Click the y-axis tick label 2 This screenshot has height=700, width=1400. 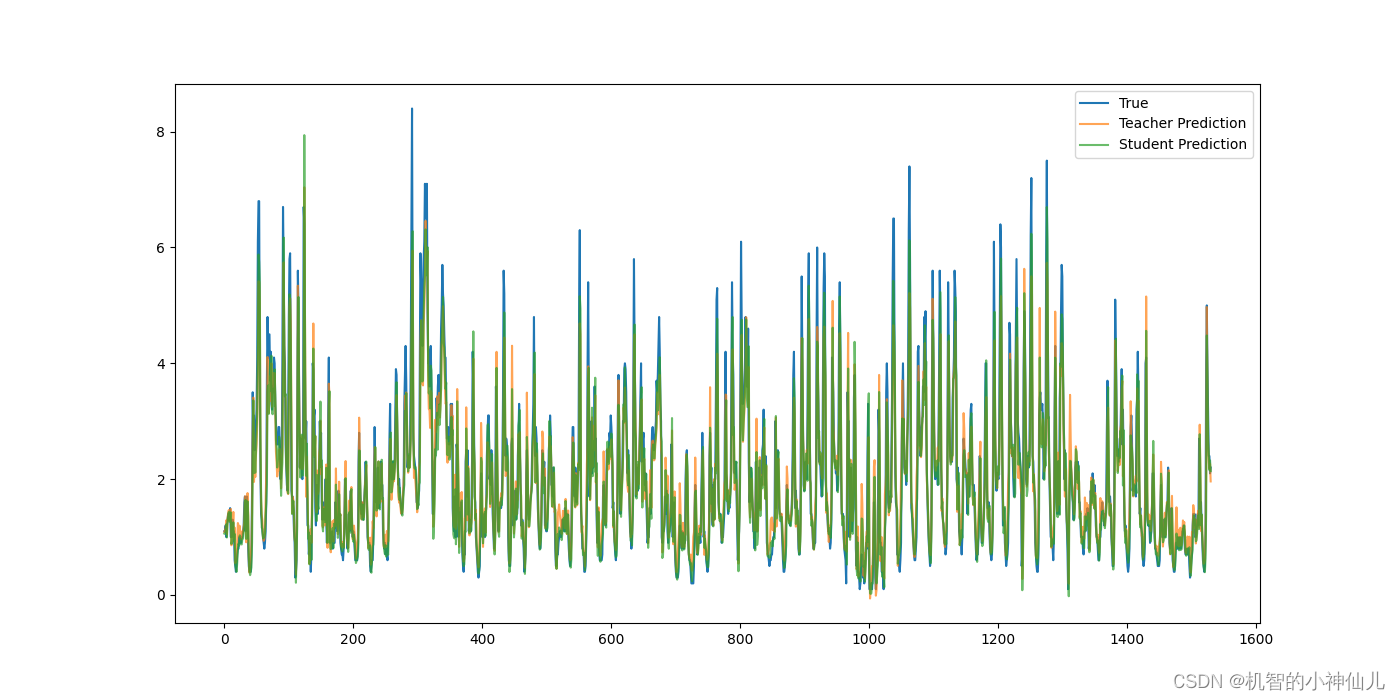[x=160, y=480]
